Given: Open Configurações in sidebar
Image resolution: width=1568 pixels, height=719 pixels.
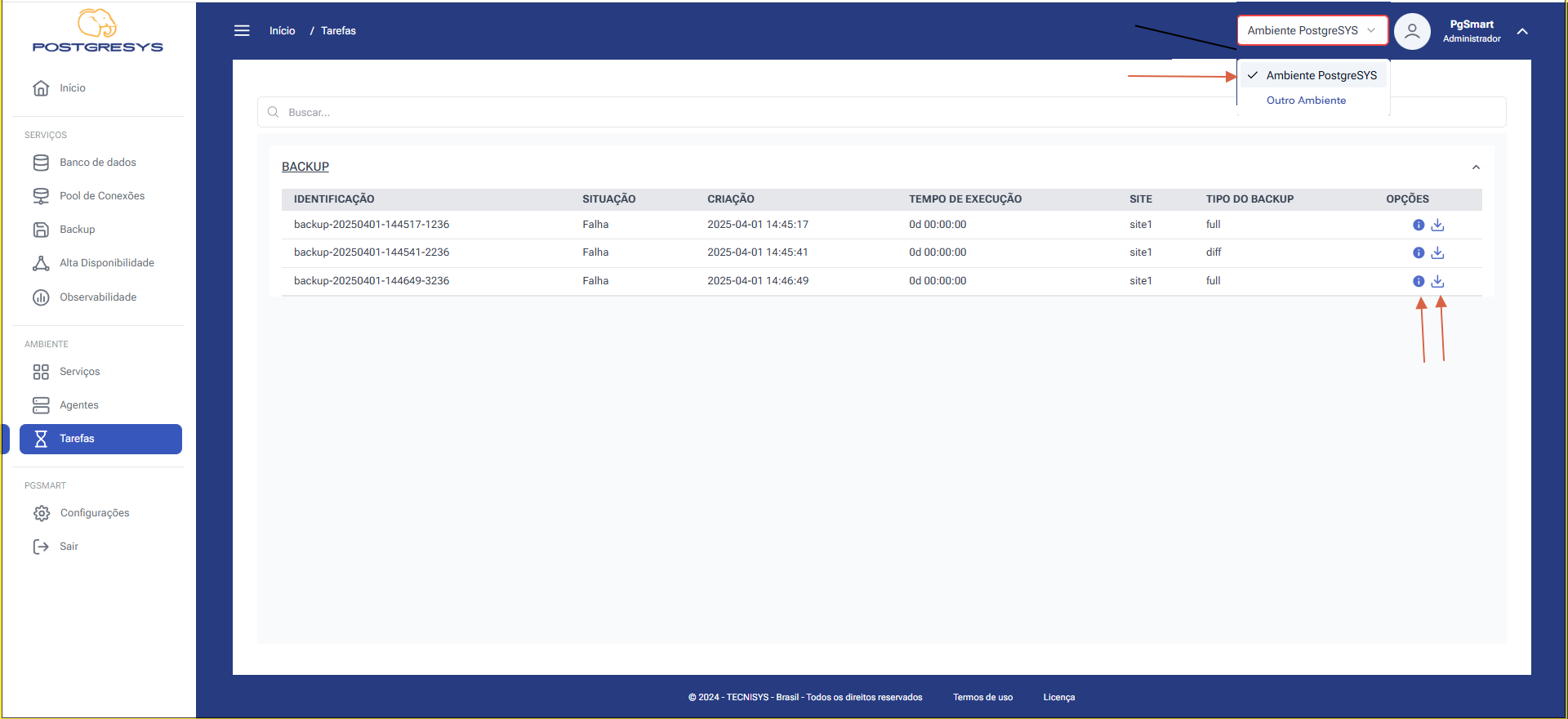Looking at the screenshot, I should click(95, 513).
